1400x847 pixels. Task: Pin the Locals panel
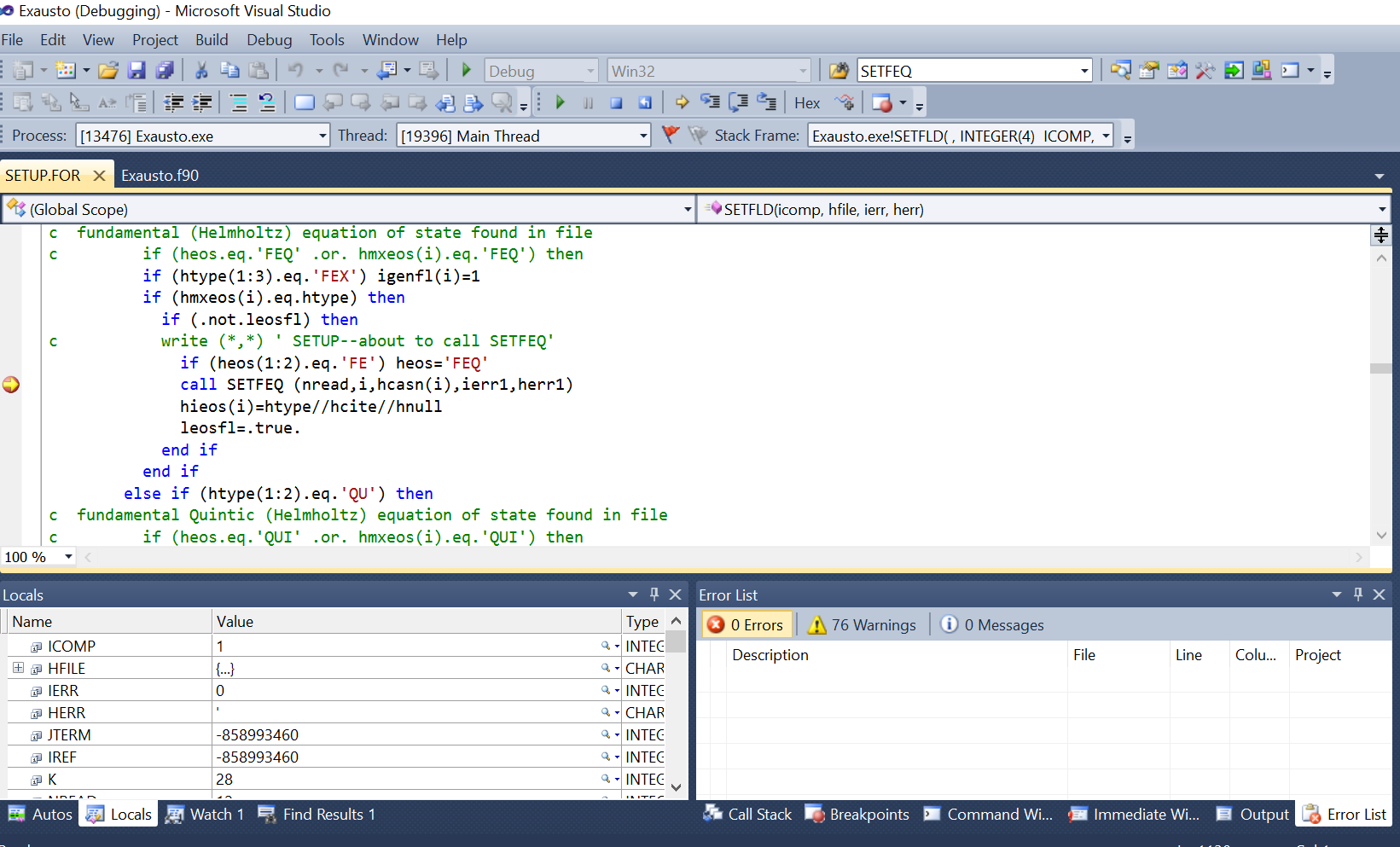[654, 594]
